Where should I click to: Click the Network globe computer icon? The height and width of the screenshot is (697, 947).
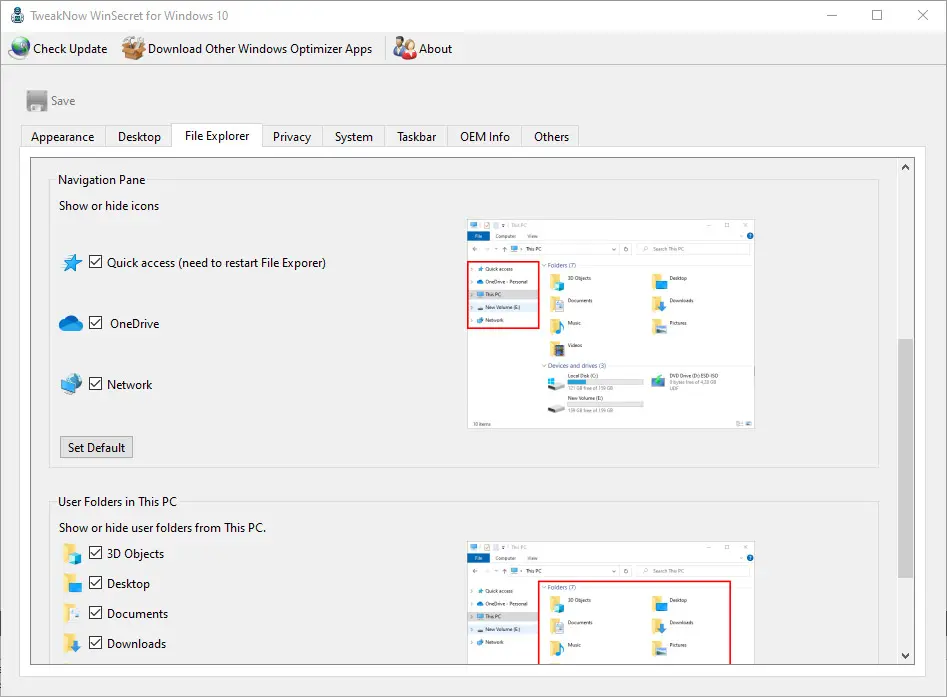pyautogui.click(x=71, y=384)
